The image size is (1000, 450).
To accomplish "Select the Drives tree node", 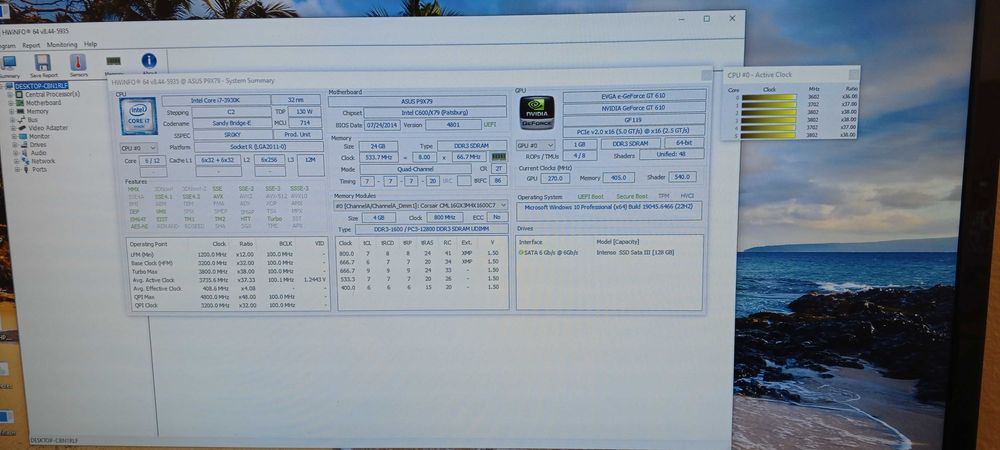I will [38, 145].
